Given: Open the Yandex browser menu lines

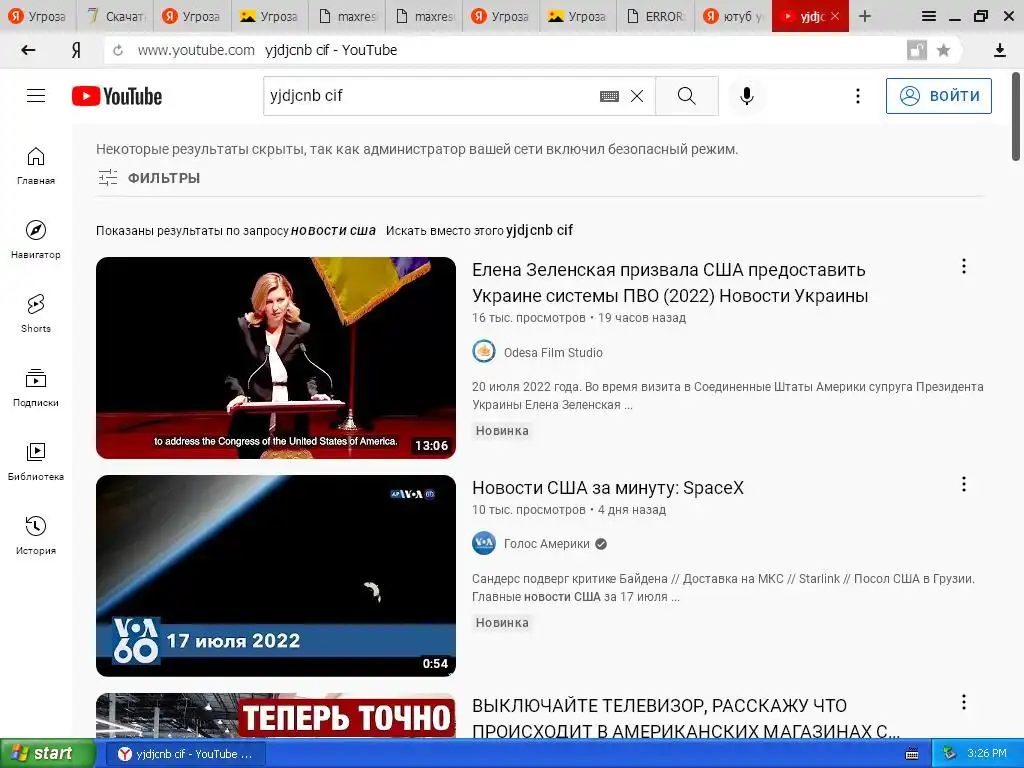Looking at the screenshot, I should point(929,16).
